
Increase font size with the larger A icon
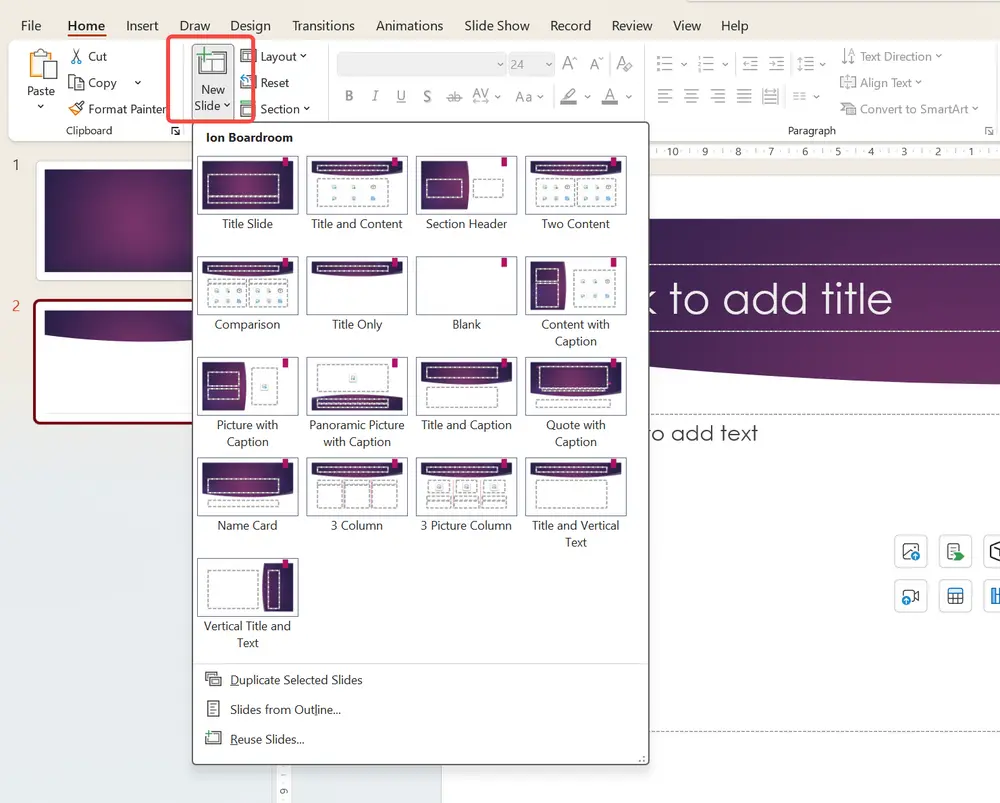pos(570,63)
